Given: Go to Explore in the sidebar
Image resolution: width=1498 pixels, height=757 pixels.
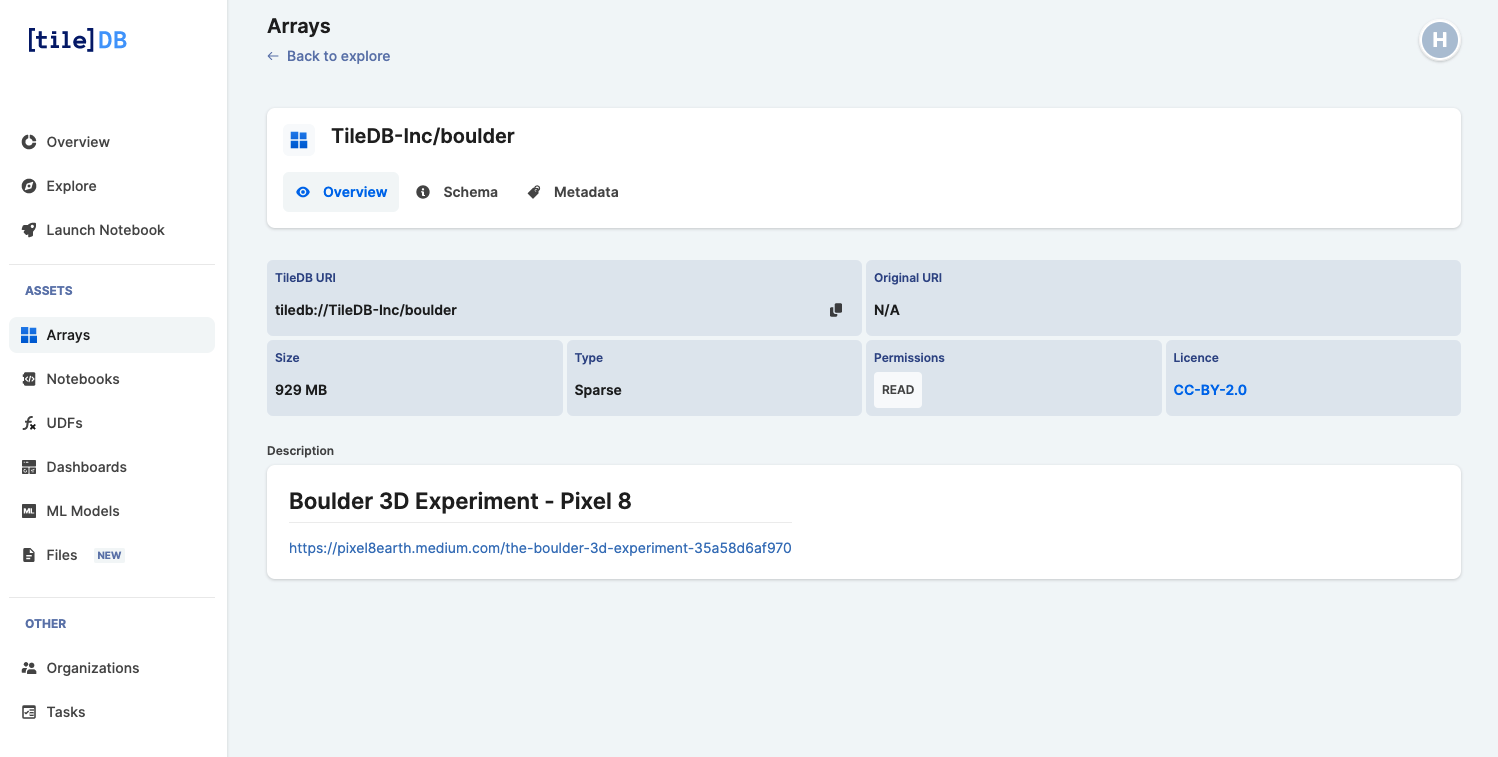Looking at the screenshot, I should (x=71, y=186).
